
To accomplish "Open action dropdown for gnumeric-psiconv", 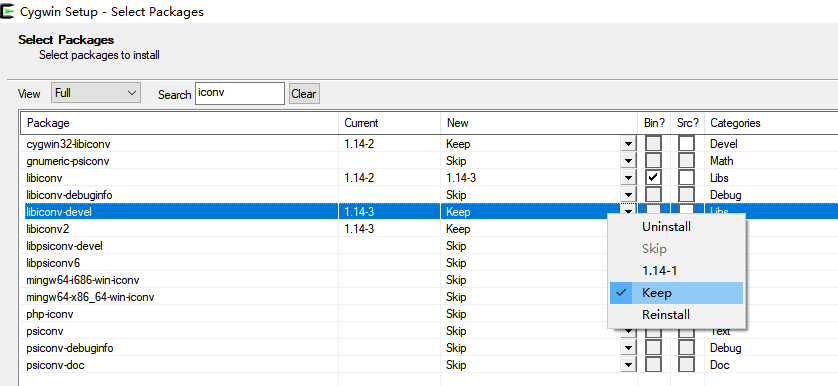I will point(628,161).
